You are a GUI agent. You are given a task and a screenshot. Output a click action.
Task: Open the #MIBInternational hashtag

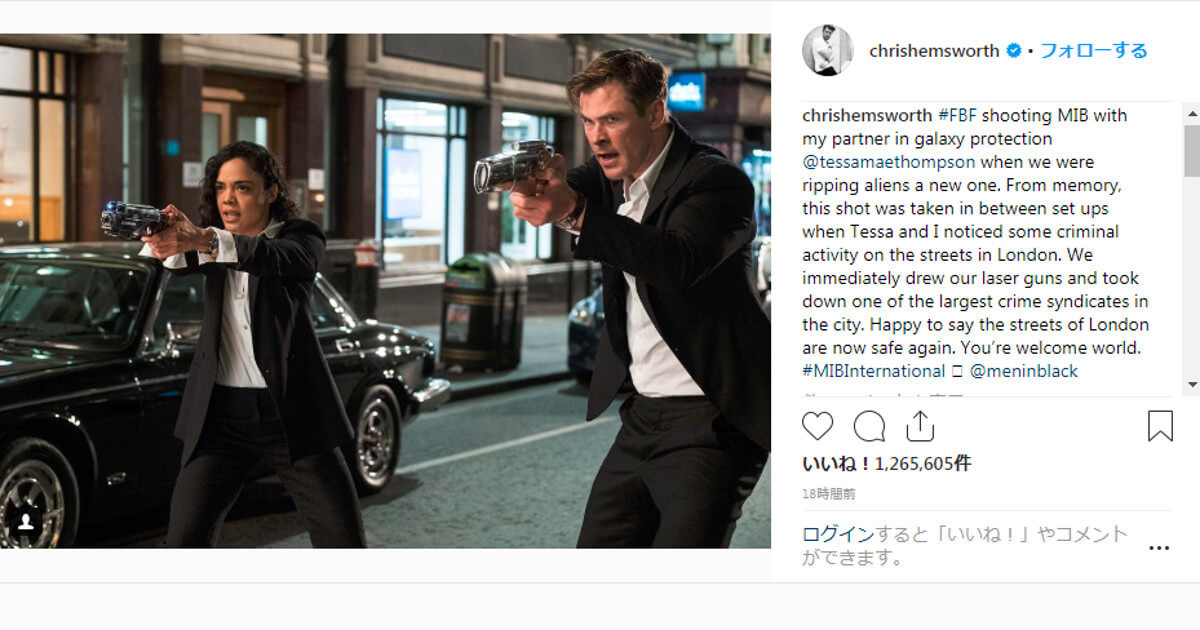(873, 371)
